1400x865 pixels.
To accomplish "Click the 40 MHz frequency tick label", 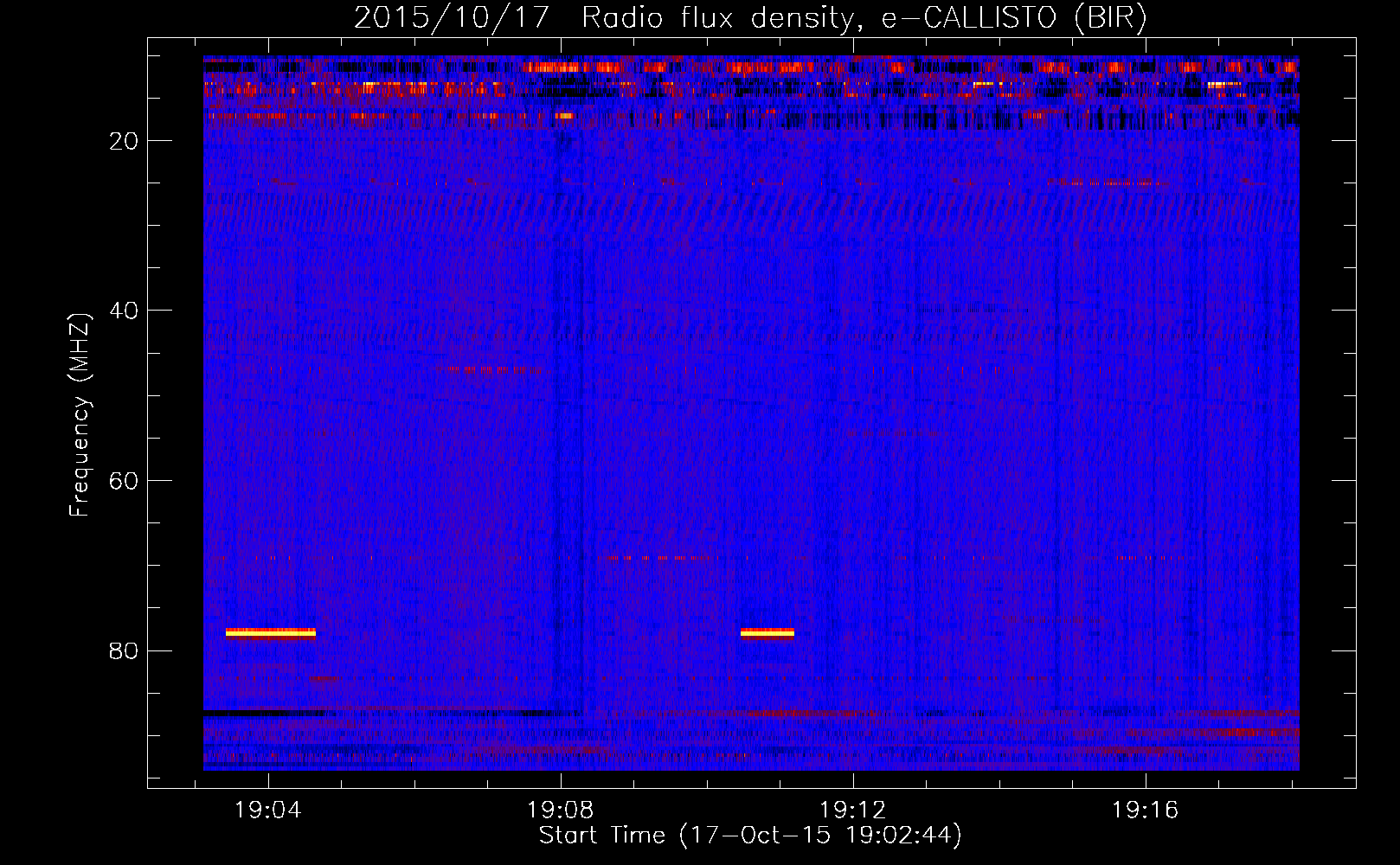I will [125, 311].
